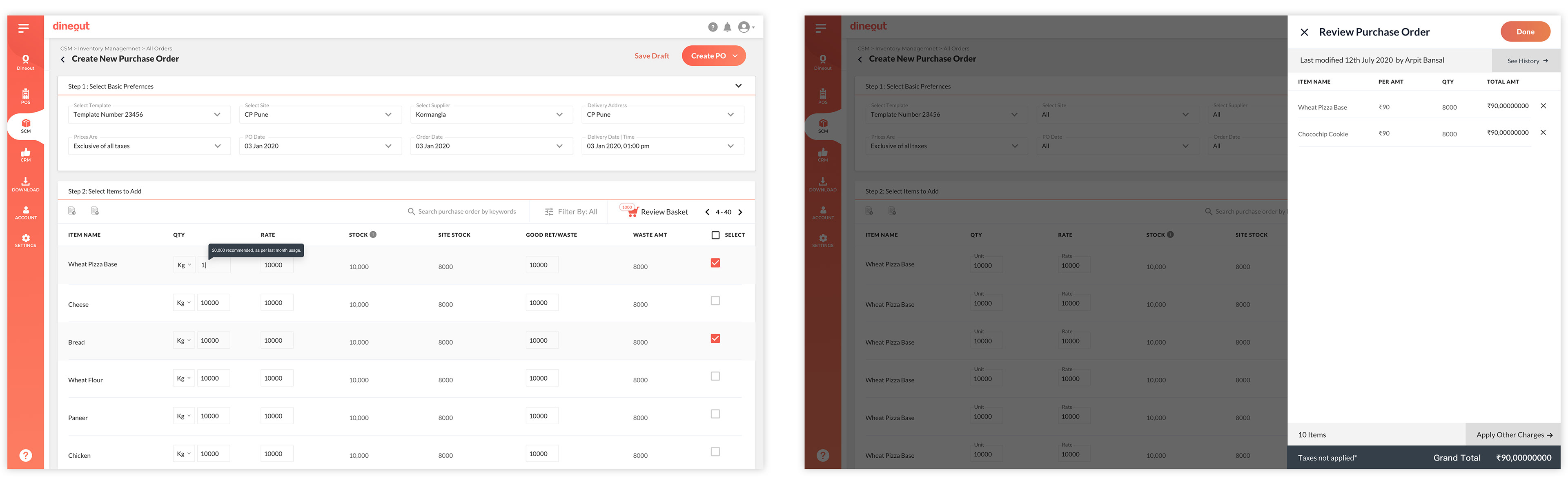The height and width of the screenshot is (483, 1568).
Task: Toggle the SELECT all checkbox in the table header
Action: (715, 235)
